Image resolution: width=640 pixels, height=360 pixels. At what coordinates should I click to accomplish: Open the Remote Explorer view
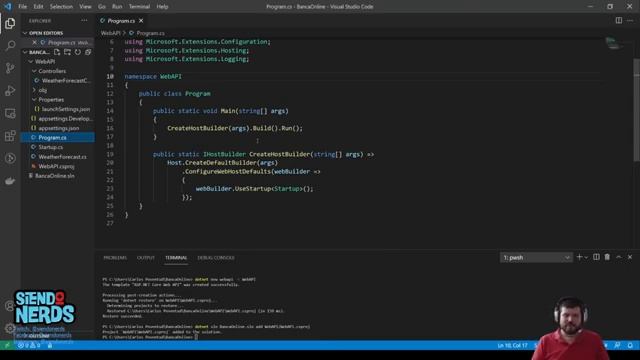point(10,113)
